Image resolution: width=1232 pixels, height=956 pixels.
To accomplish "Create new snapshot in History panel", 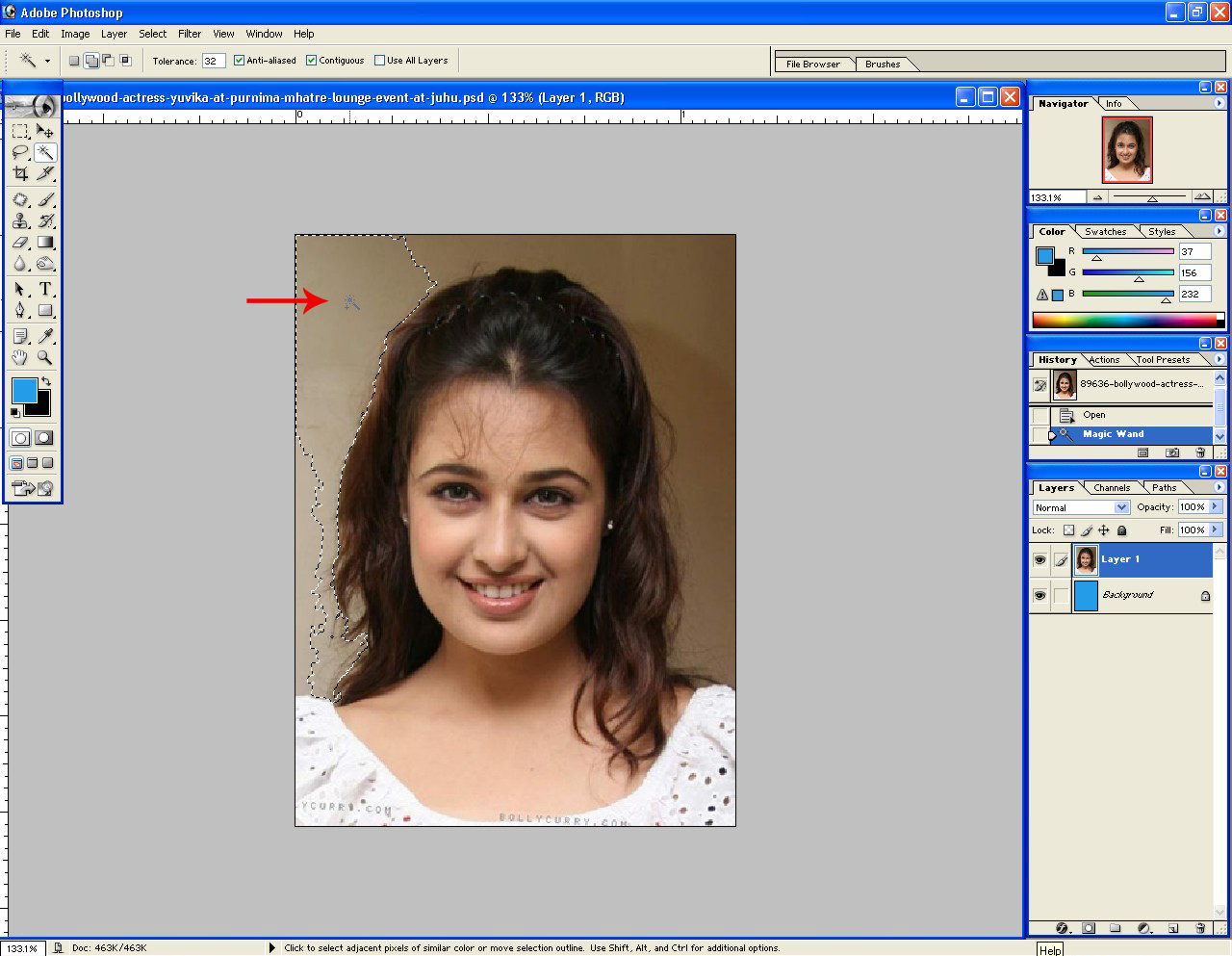I will pos(1172,452).
